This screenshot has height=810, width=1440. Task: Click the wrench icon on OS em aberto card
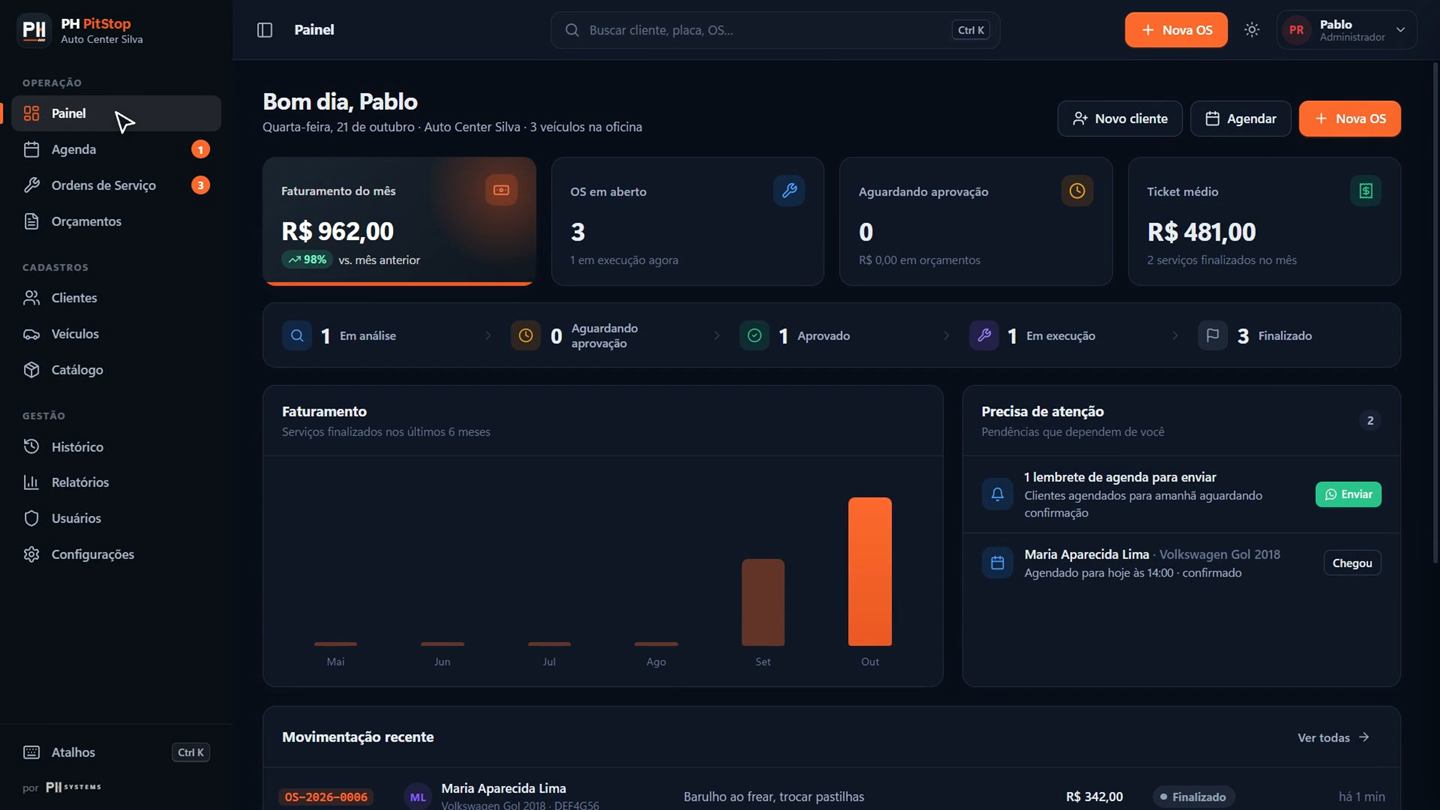click(x=789, y=190)
